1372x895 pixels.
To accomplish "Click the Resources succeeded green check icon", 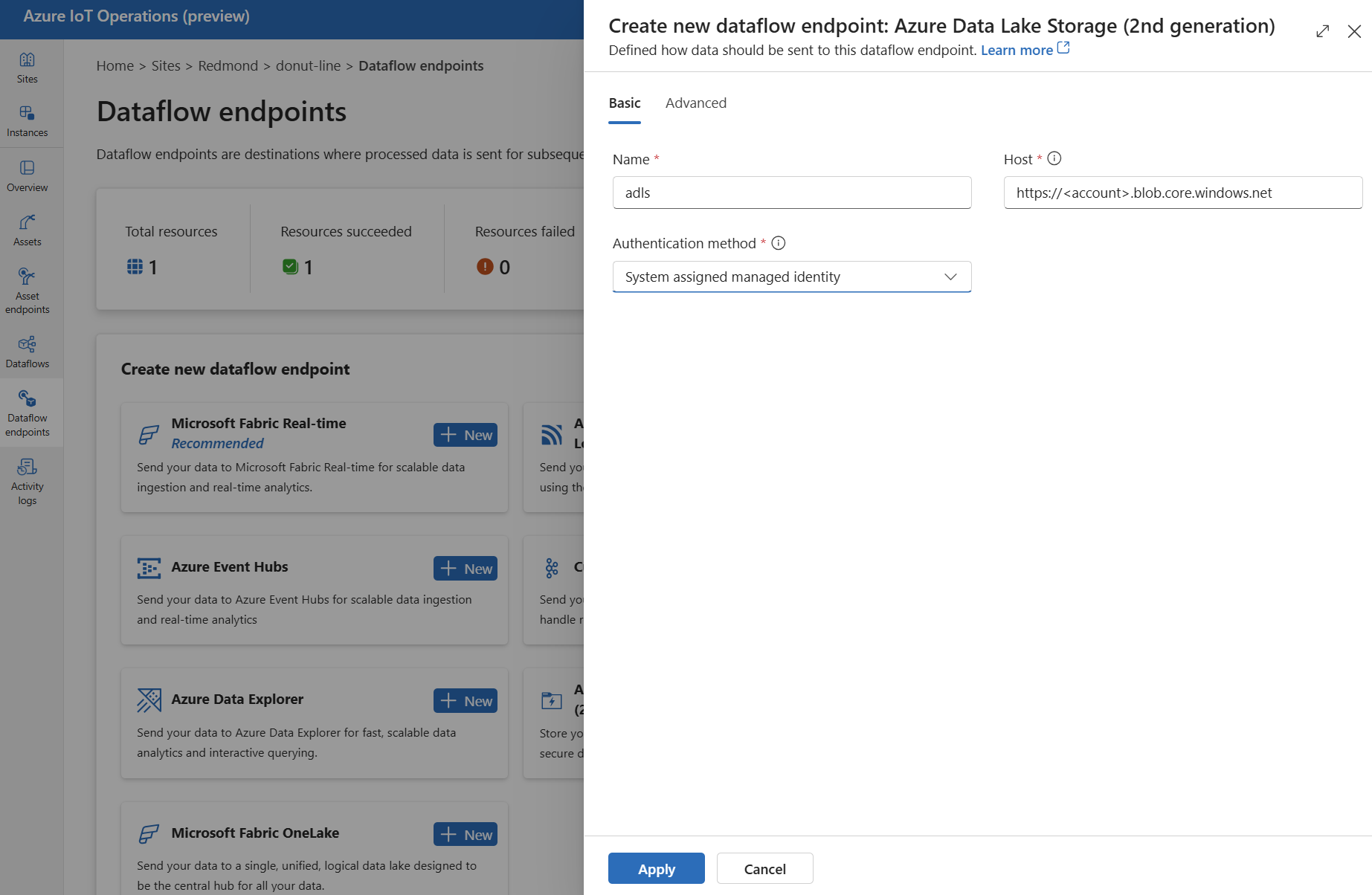I will coord(290,266).
